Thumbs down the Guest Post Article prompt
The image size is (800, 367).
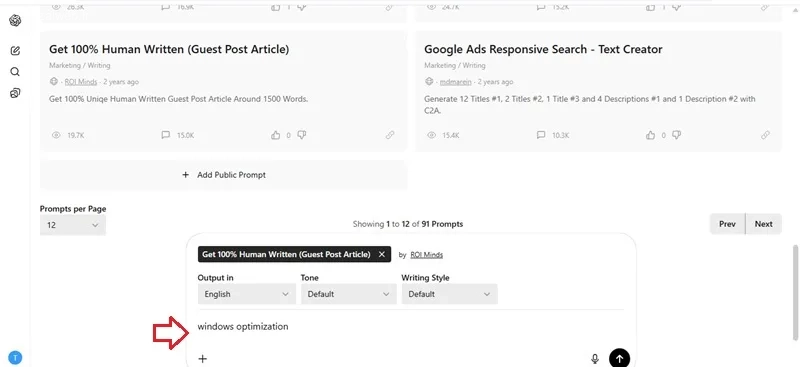[302, 135]
